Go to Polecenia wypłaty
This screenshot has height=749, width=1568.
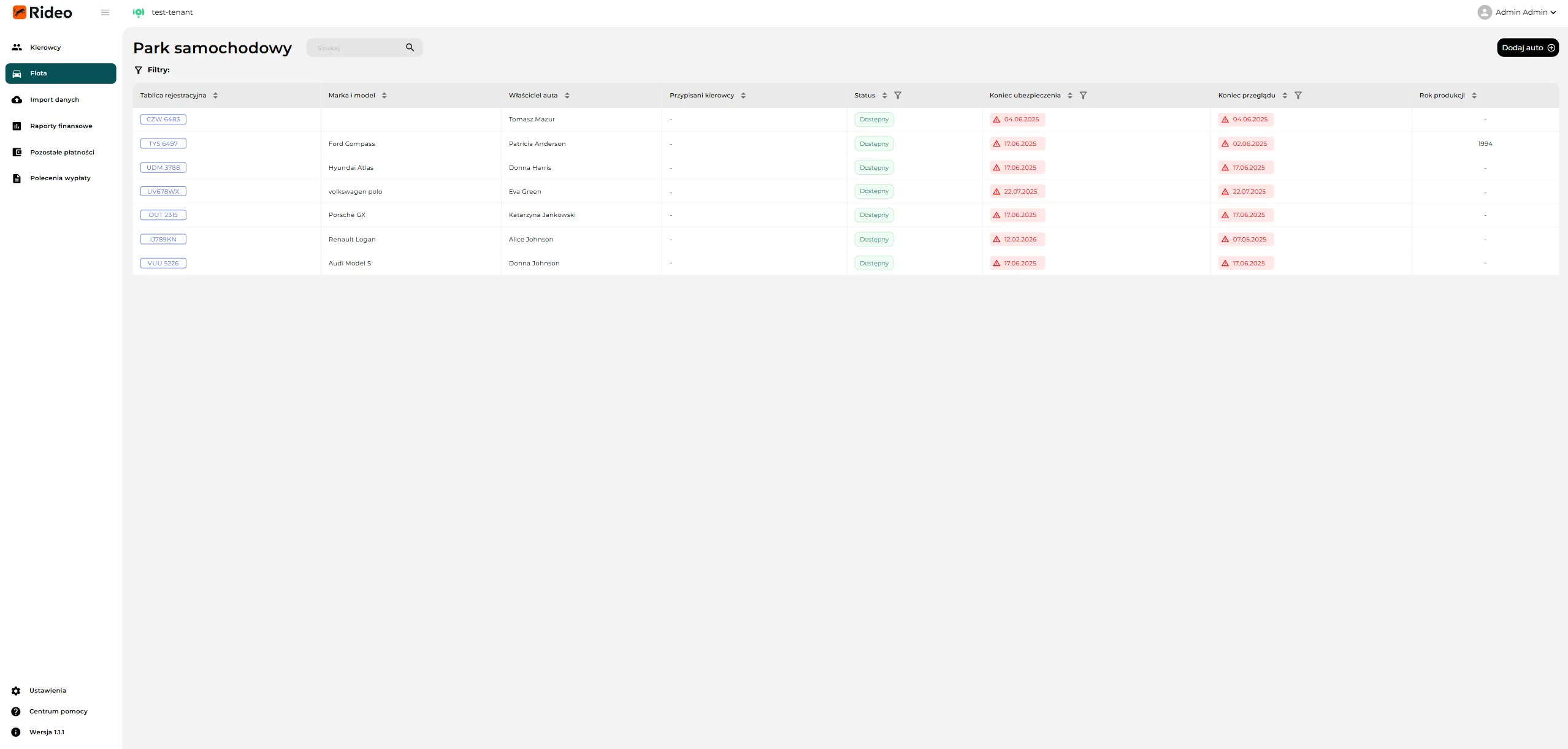click(x=61, y=178)
